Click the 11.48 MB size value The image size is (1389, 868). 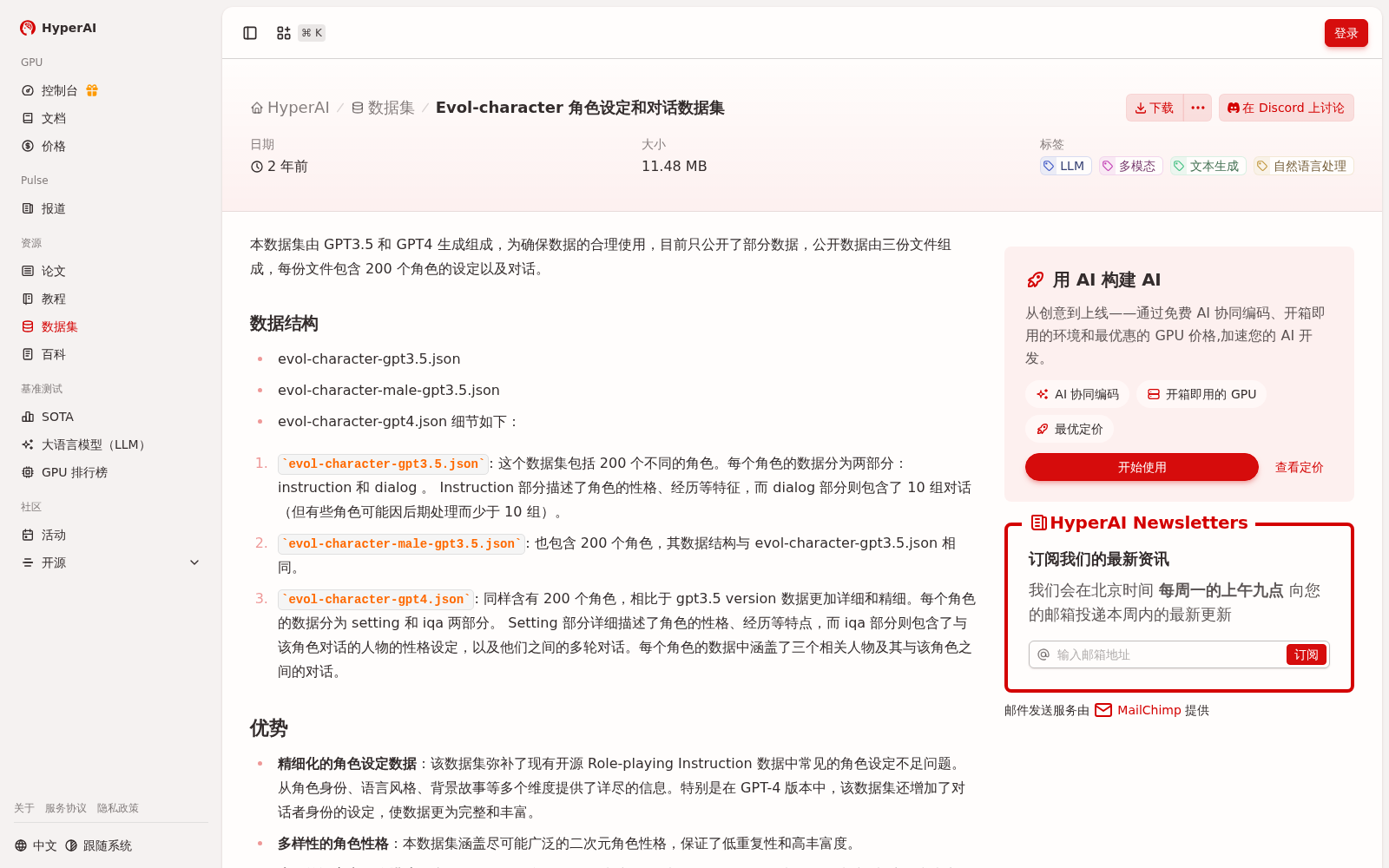674,166
